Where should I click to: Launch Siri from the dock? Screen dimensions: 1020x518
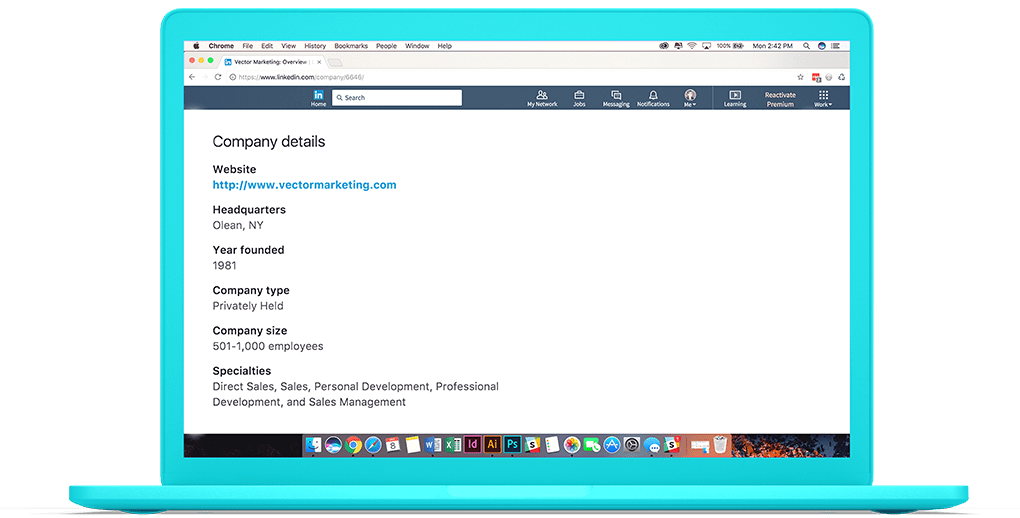coord(333,444)
